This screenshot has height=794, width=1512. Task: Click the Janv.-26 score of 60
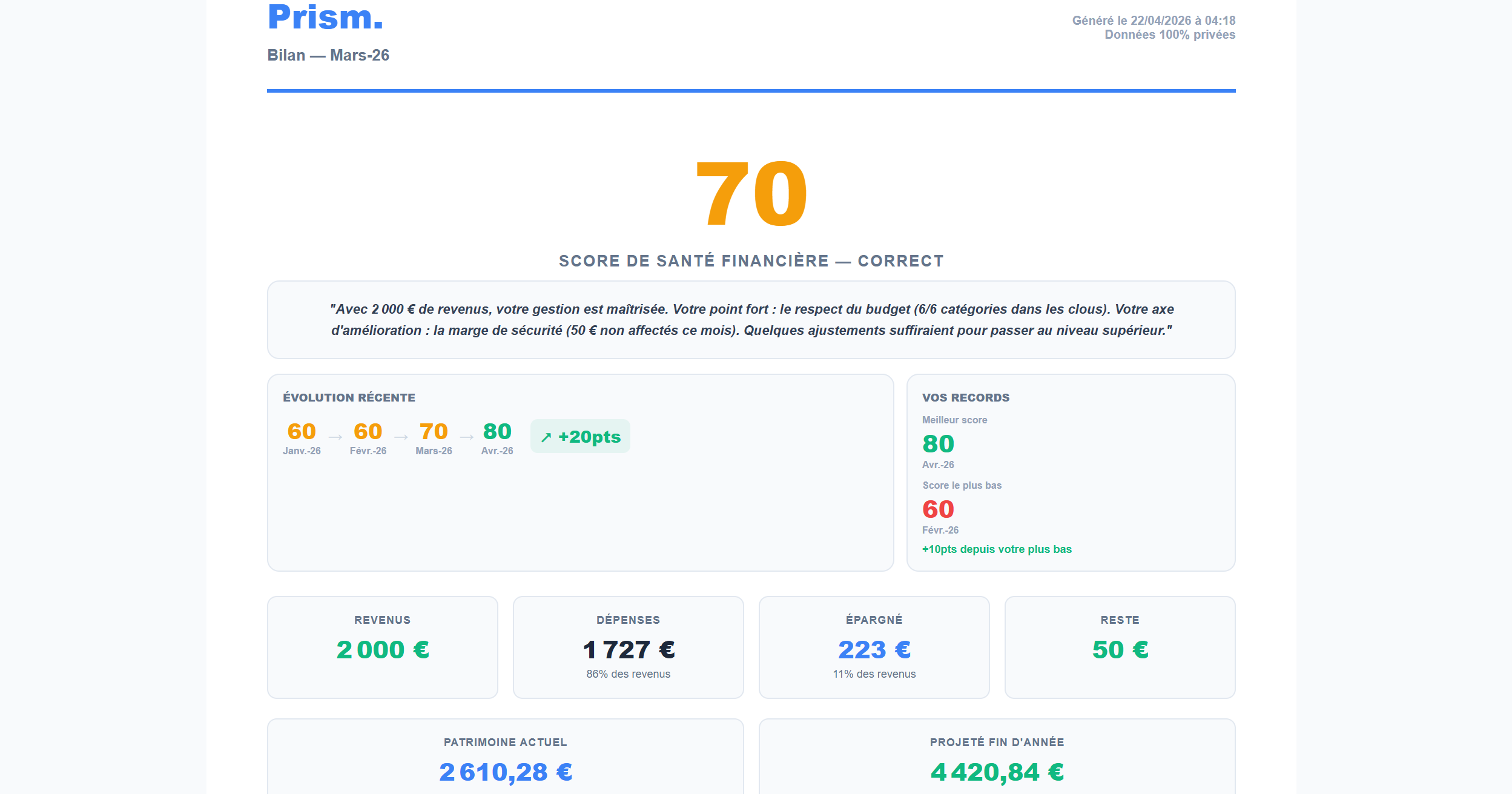[x=302, y=431]
